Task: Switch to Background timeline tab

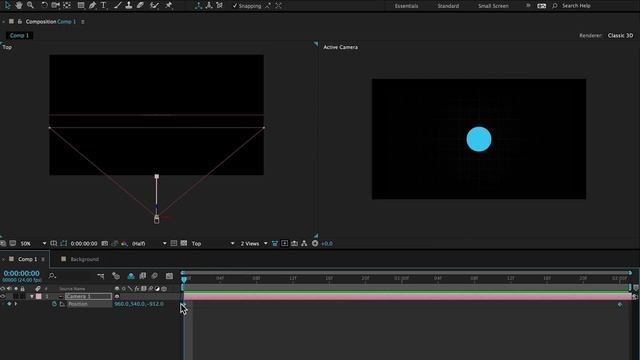Action: [84, 259]
